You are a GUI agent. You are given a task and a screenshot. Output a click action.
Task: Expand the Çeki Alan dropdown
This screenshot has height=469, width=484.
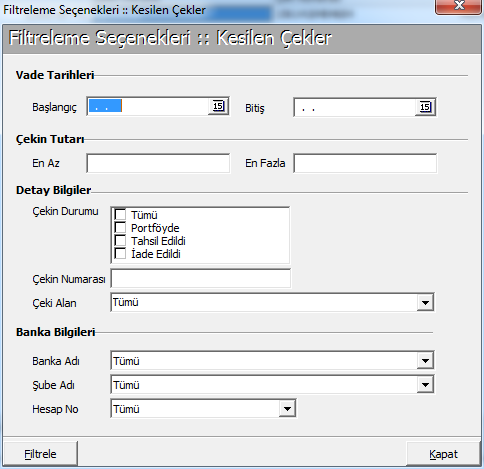point(425,303)
